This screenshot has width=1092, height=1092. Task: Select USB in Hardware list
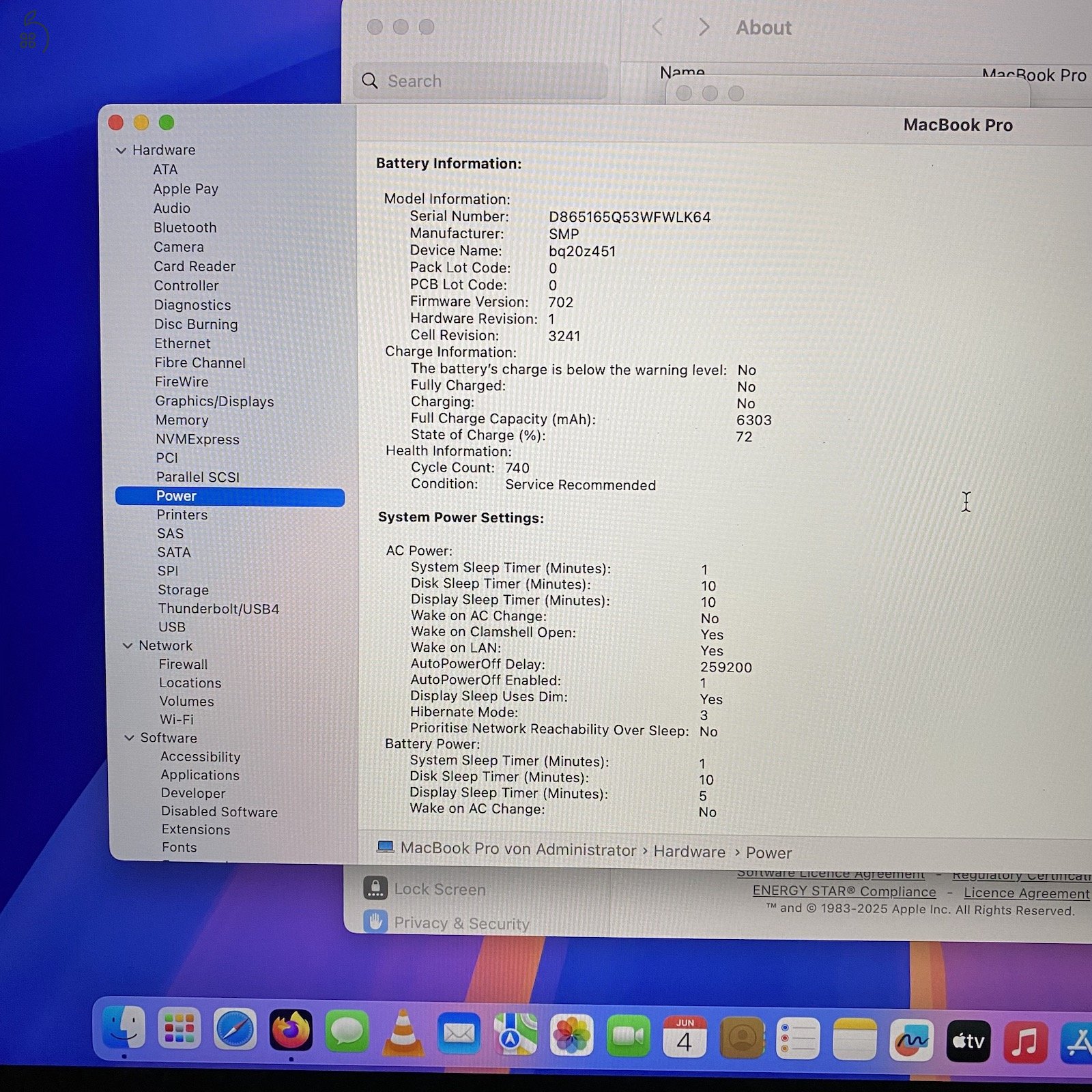(171, 627)
